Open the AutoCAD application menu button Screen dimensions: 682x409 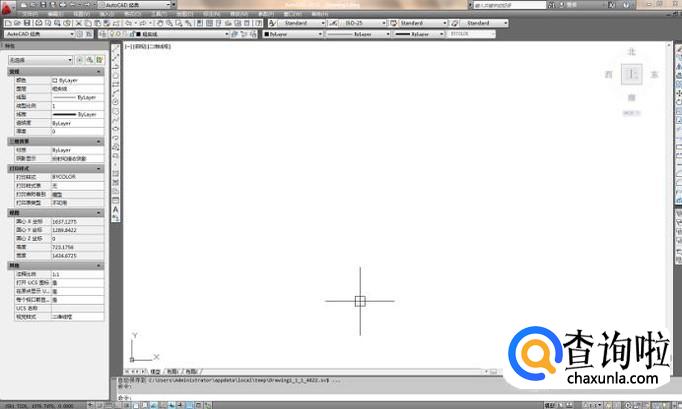[7, 7]
